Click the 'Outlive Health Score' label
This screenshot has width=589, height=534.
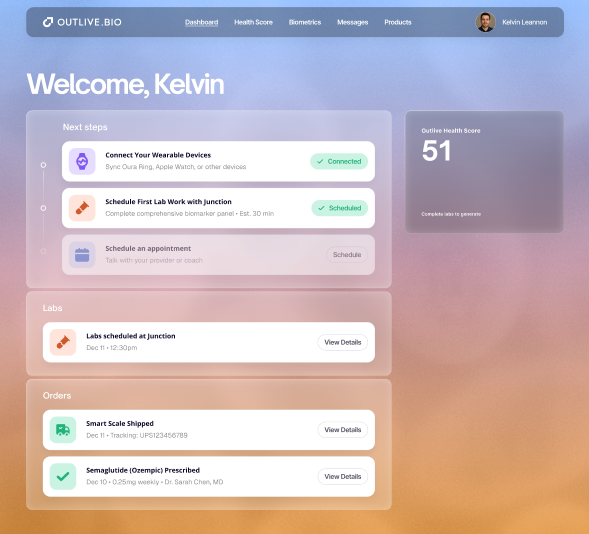tap(451, 131)
